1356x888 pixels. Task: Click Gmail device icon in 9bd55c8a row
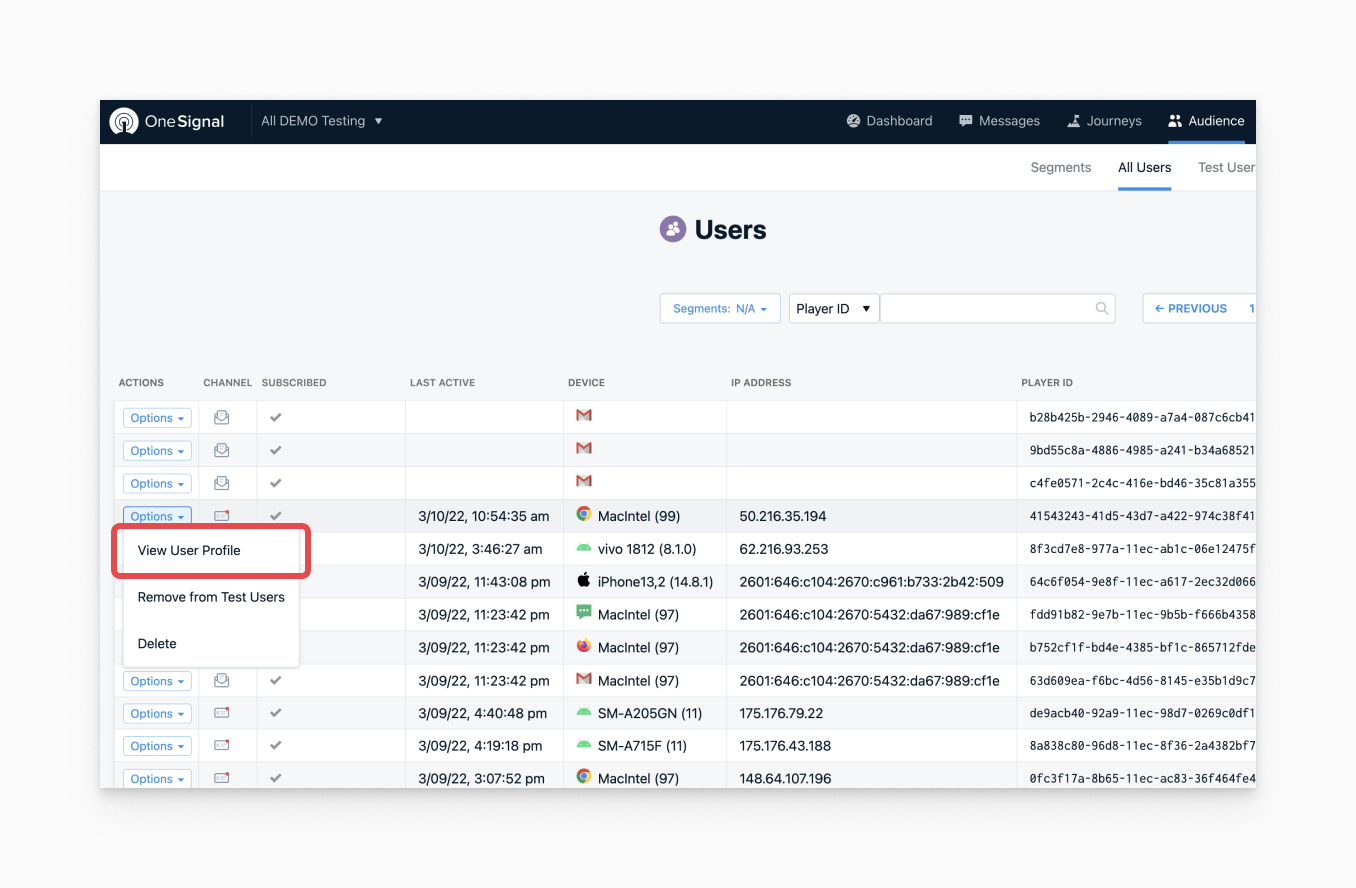click(584, 448)
